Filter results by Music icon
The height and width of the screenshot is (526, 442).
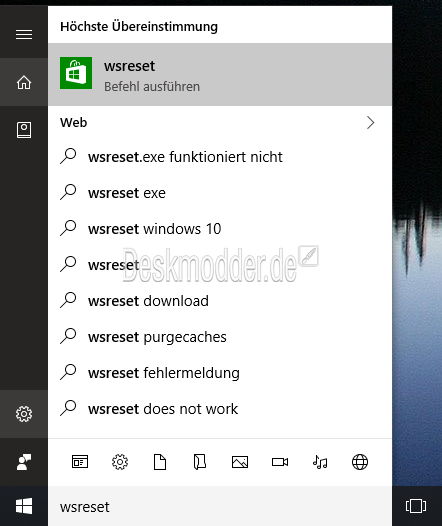pyautogui.click(x=320, y=462)
